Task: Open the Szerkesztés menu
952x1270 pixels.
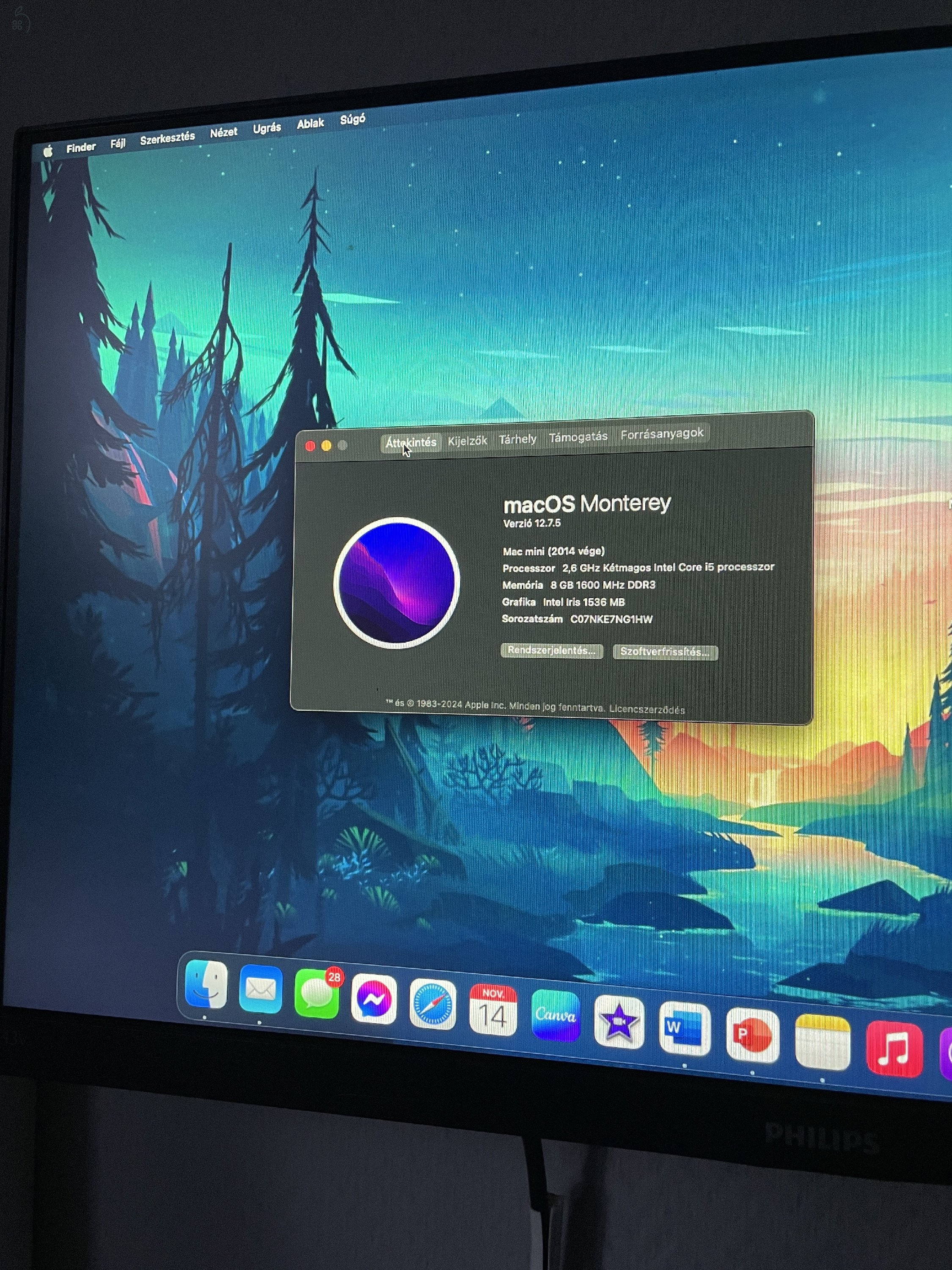Action: (x=167, y=138)
